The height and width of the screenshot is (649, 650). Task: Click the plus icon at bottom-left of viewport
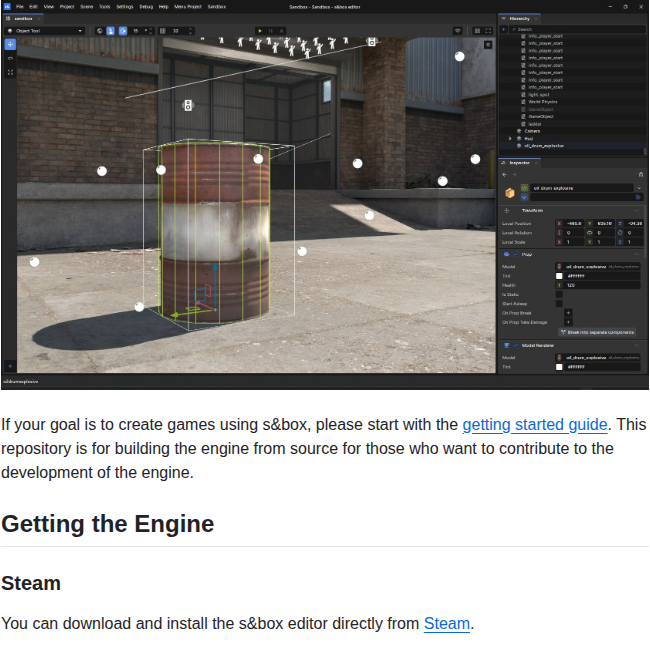point(10,366)
